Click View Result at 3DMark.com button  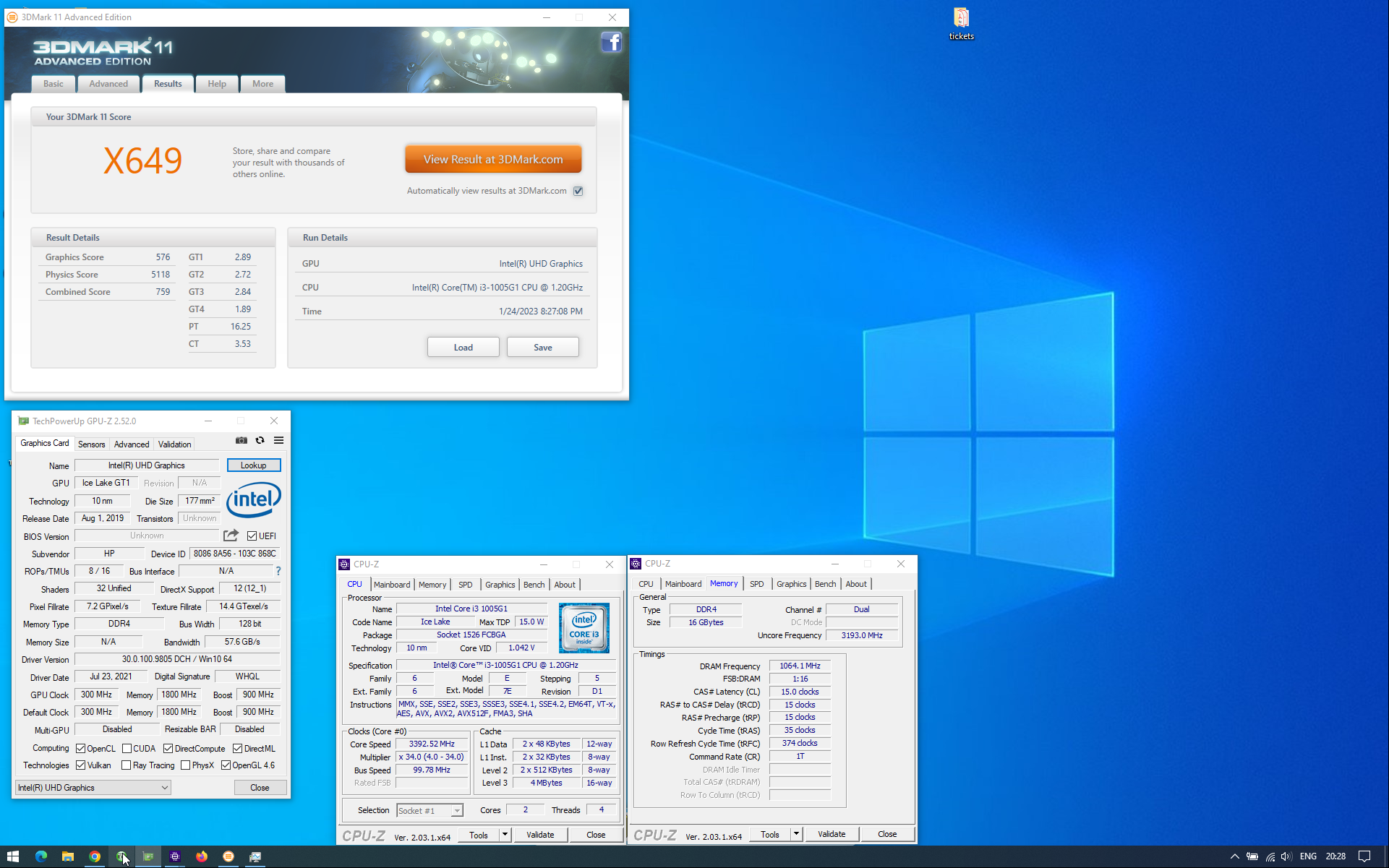(x=493, y=159)
